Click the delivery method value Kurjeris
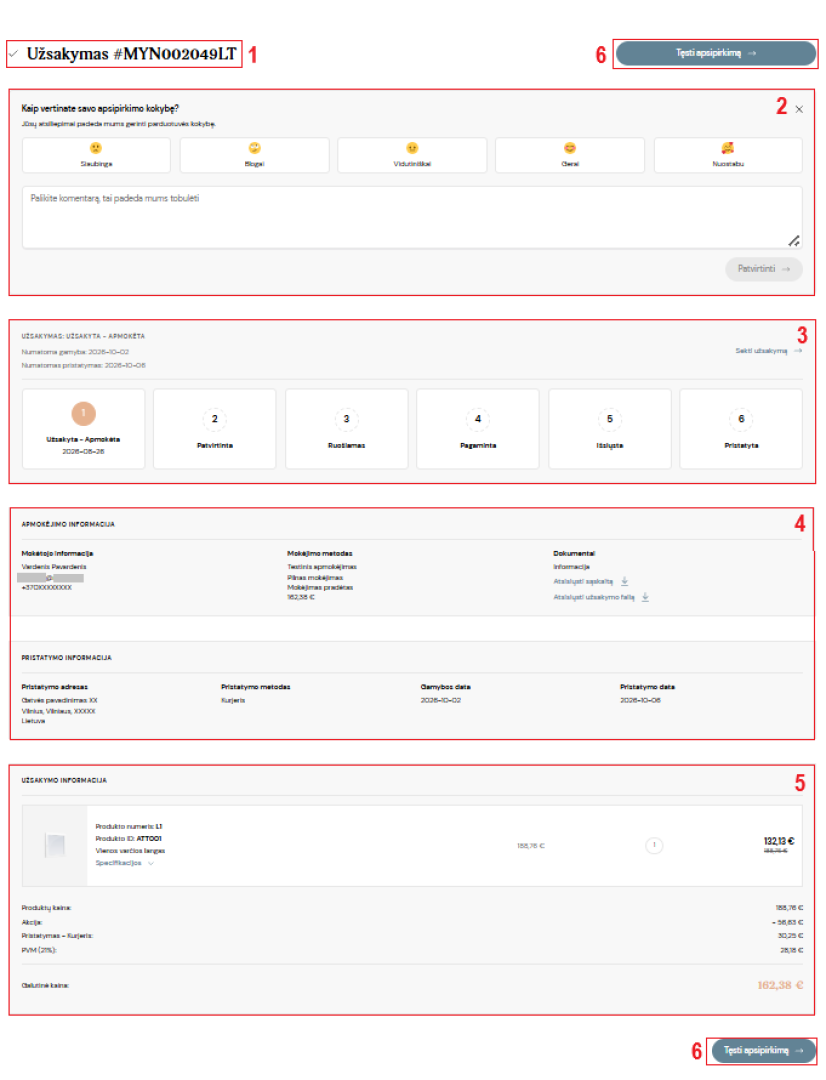Image resolution: width=826 pixels, height=1080 pixels. [233, 700]
